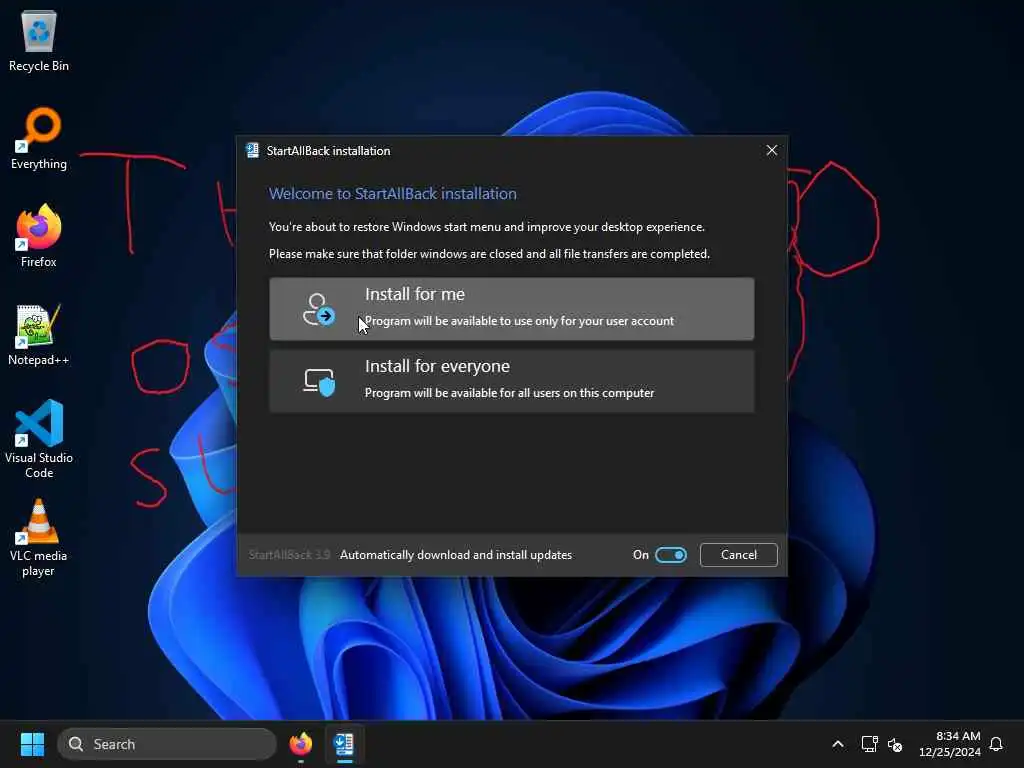The height and width of the screenshot is (768, 1024).
Task: Open the clock and date flyout
Action: [x=950, y=744]
